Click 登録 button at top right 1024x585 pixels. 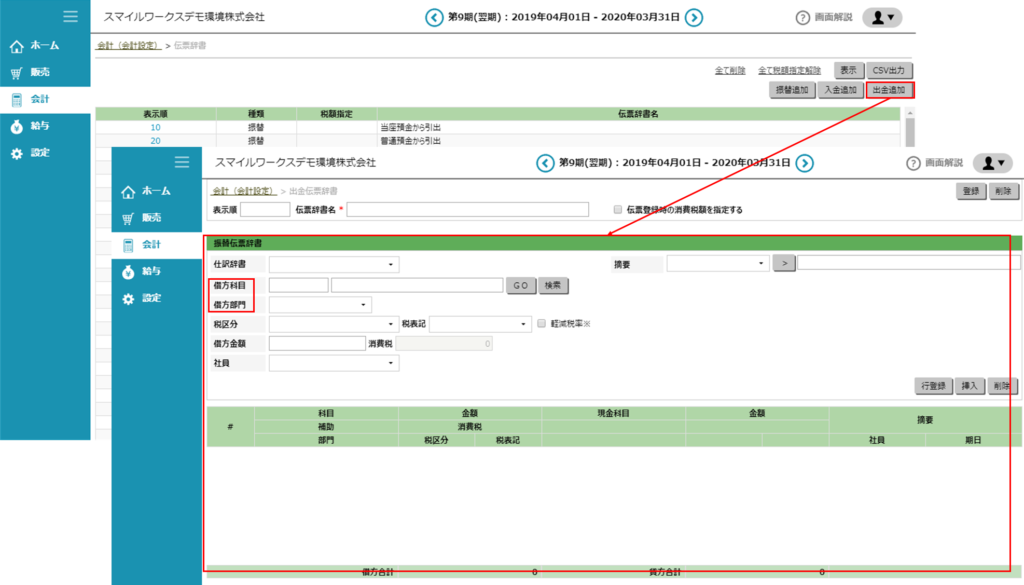click(x=971, y=191)
